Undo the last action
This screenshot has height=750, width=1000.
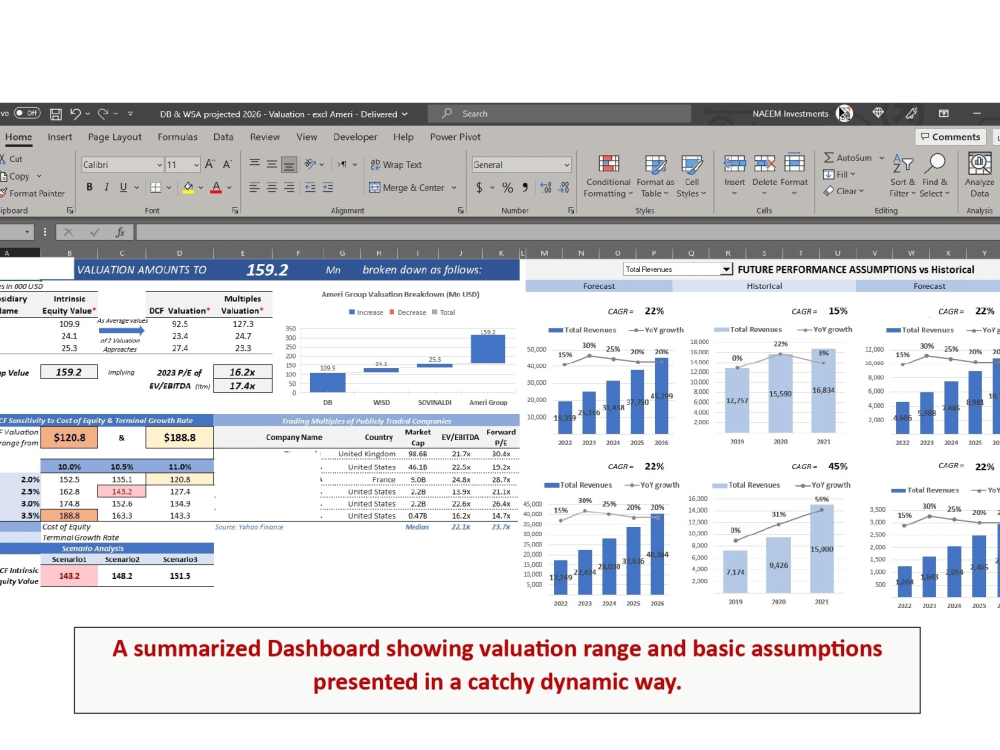(x=76, y=114)
